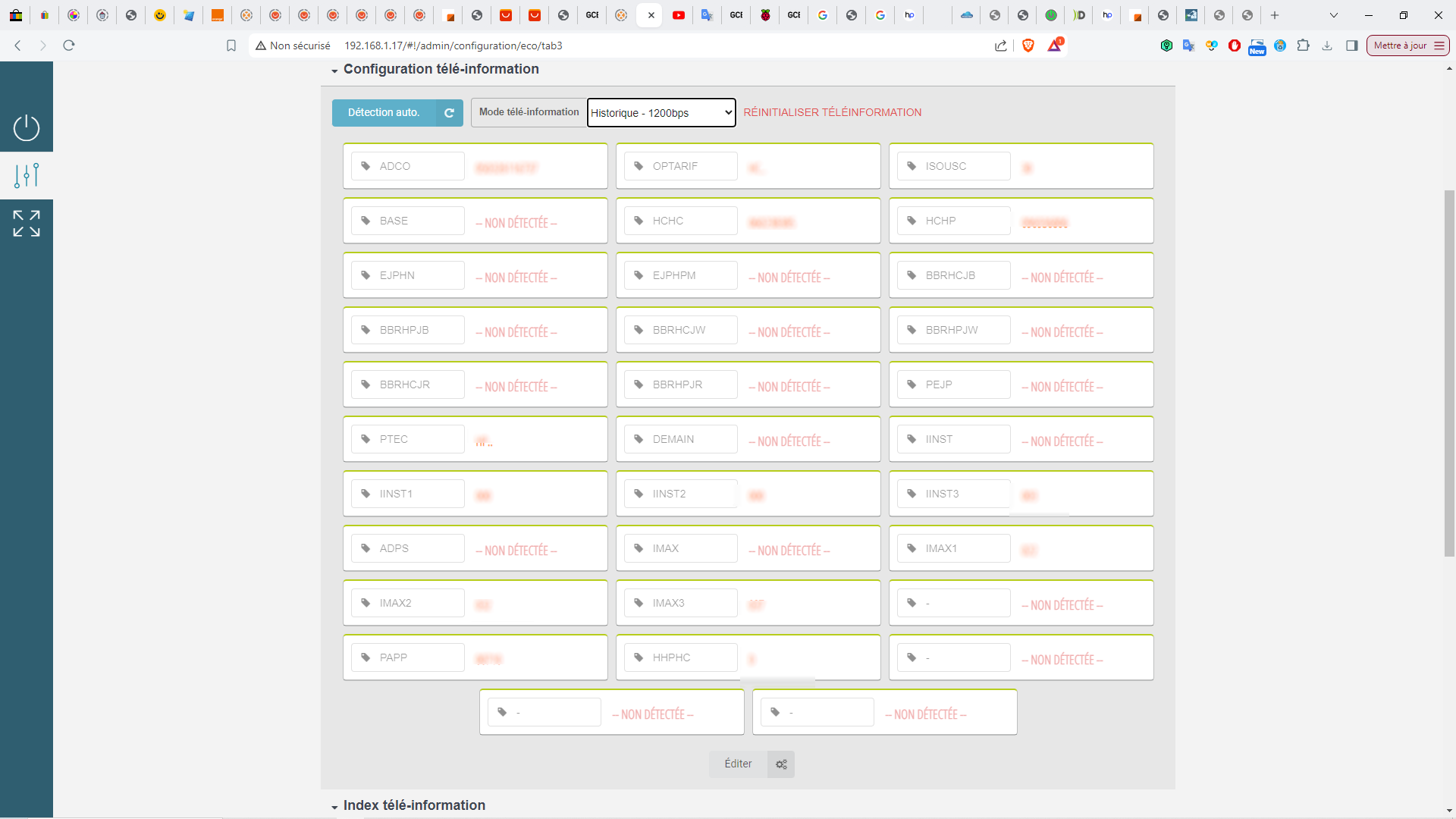Click the Brave shield icon in address bar
The image size is (1456, 819).
point(1028,45)
